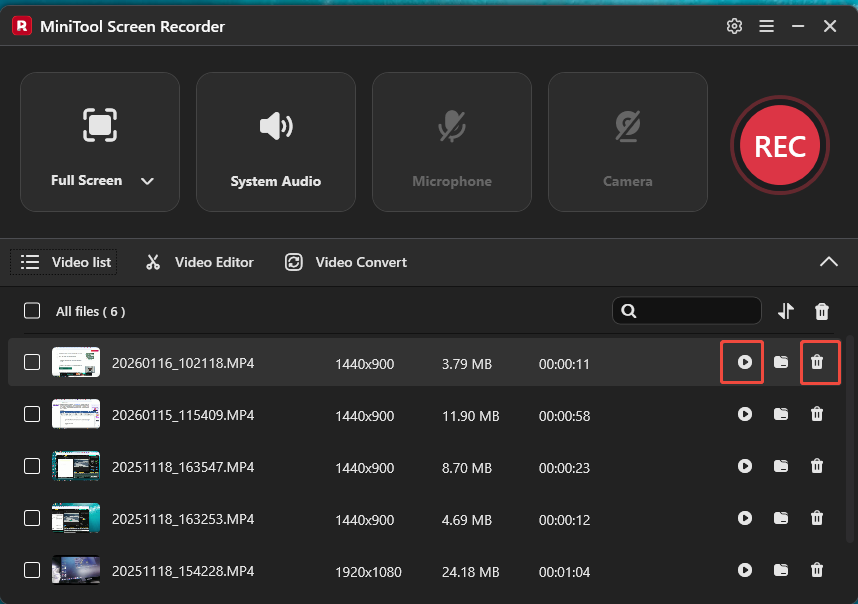Open the search field magnifier
Viewport: 858px width, 604px height.
(628, 311)
